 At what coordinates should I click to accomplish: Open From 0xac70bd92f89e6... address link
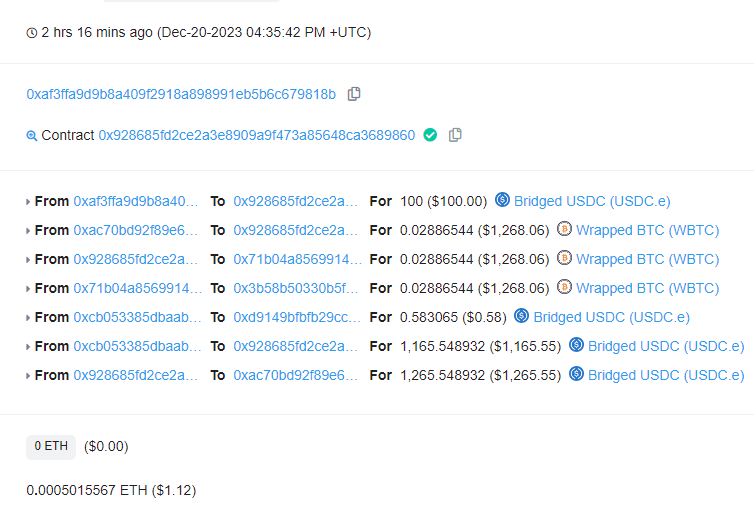point(136,230)
